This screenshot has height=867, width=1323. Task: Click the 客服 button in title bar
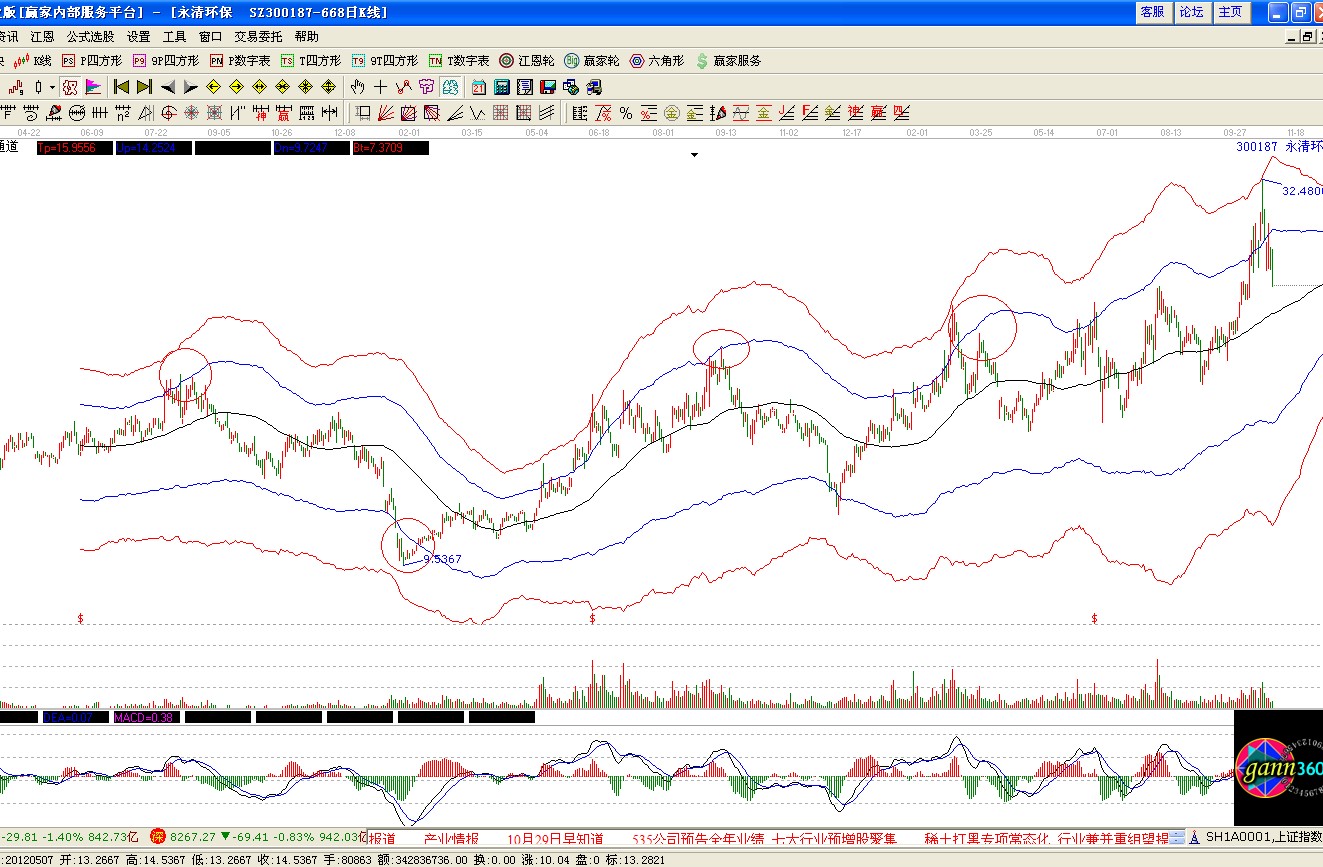coord(1152,12)
